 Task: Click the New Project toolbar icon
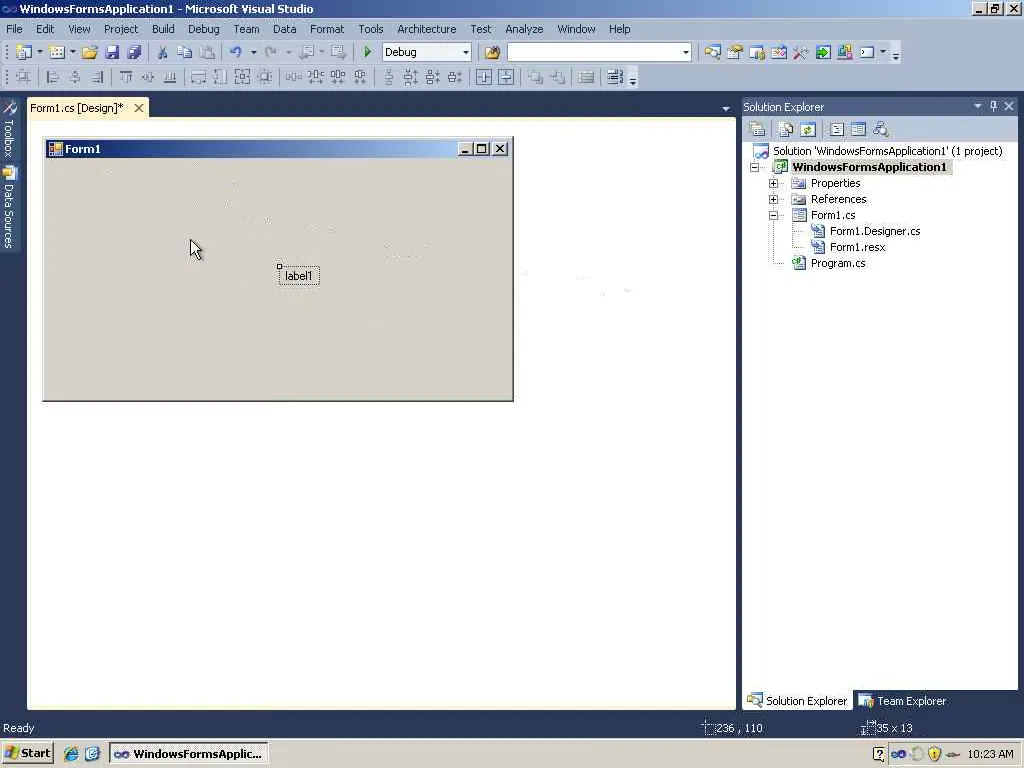coord(24,52)
